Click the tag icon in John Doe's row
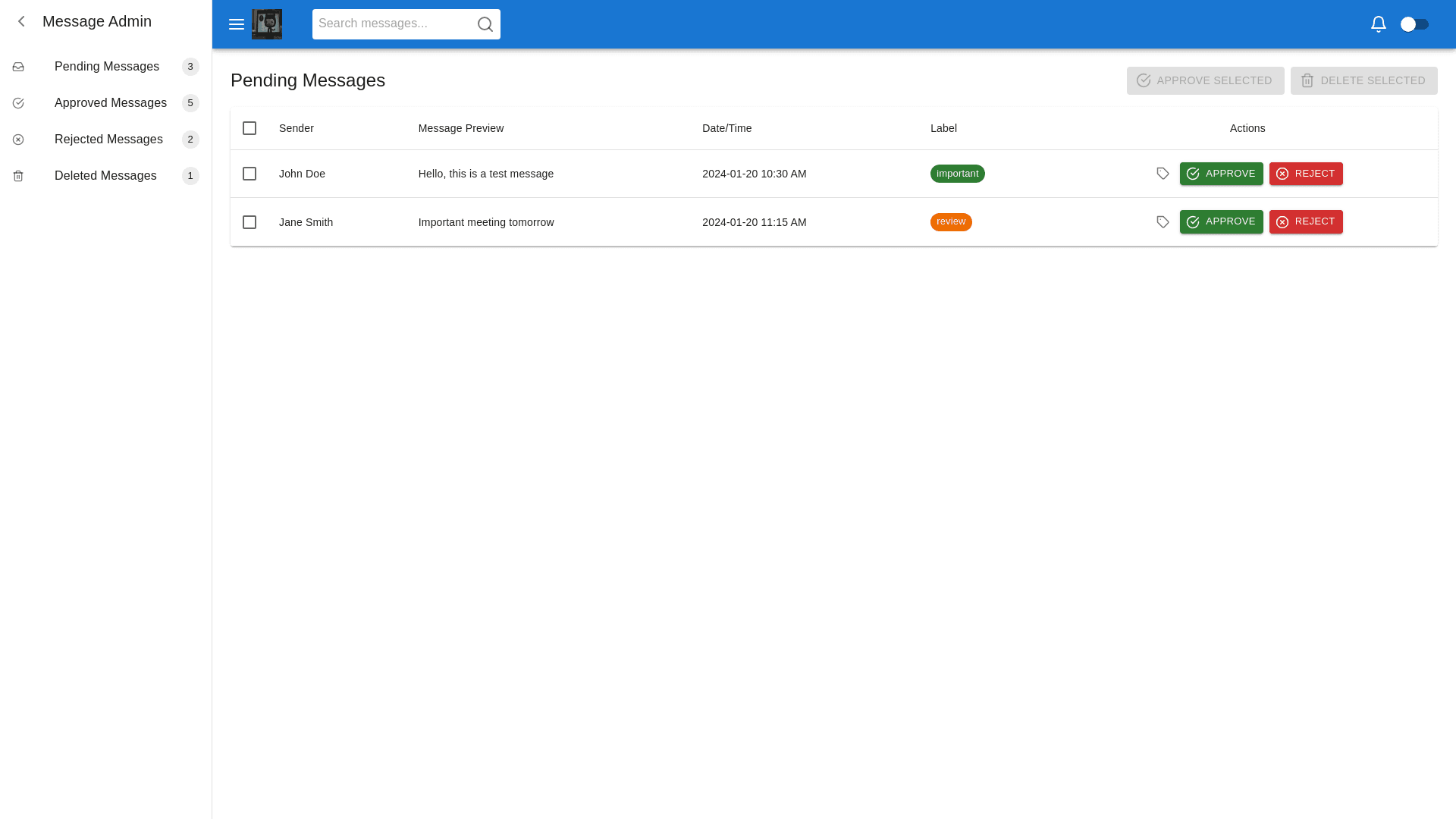Screen dimensions: 1456x819 (1163, 174)
